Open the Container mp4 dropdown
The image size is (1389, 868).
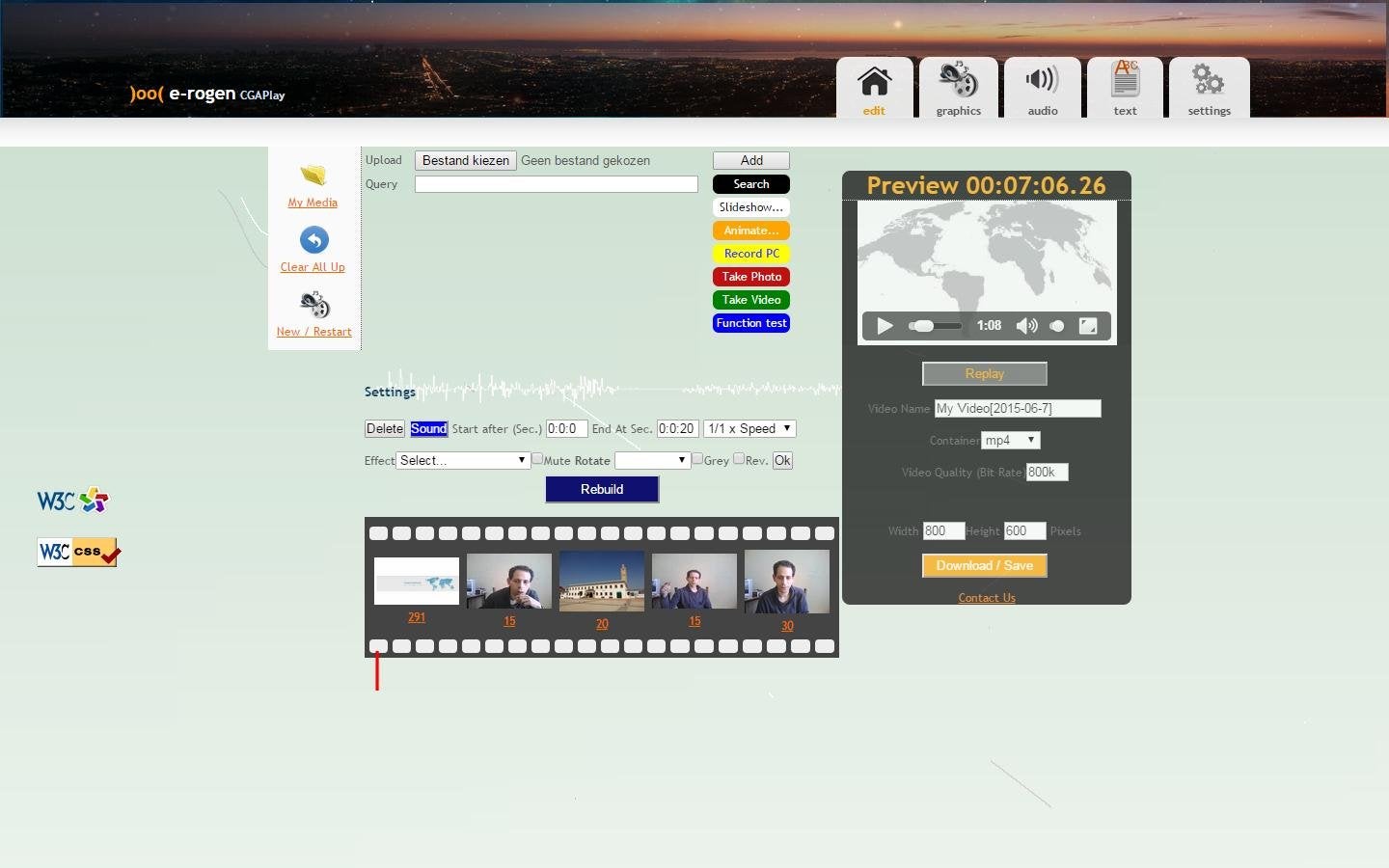point(1011,440)
